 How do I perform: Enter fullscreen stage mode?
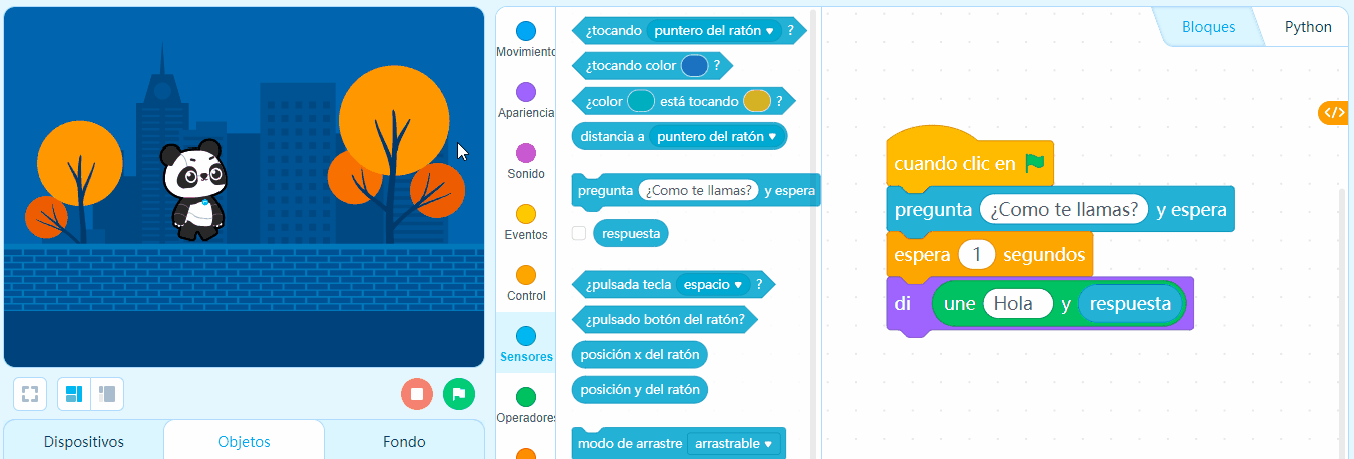[30, 394]
